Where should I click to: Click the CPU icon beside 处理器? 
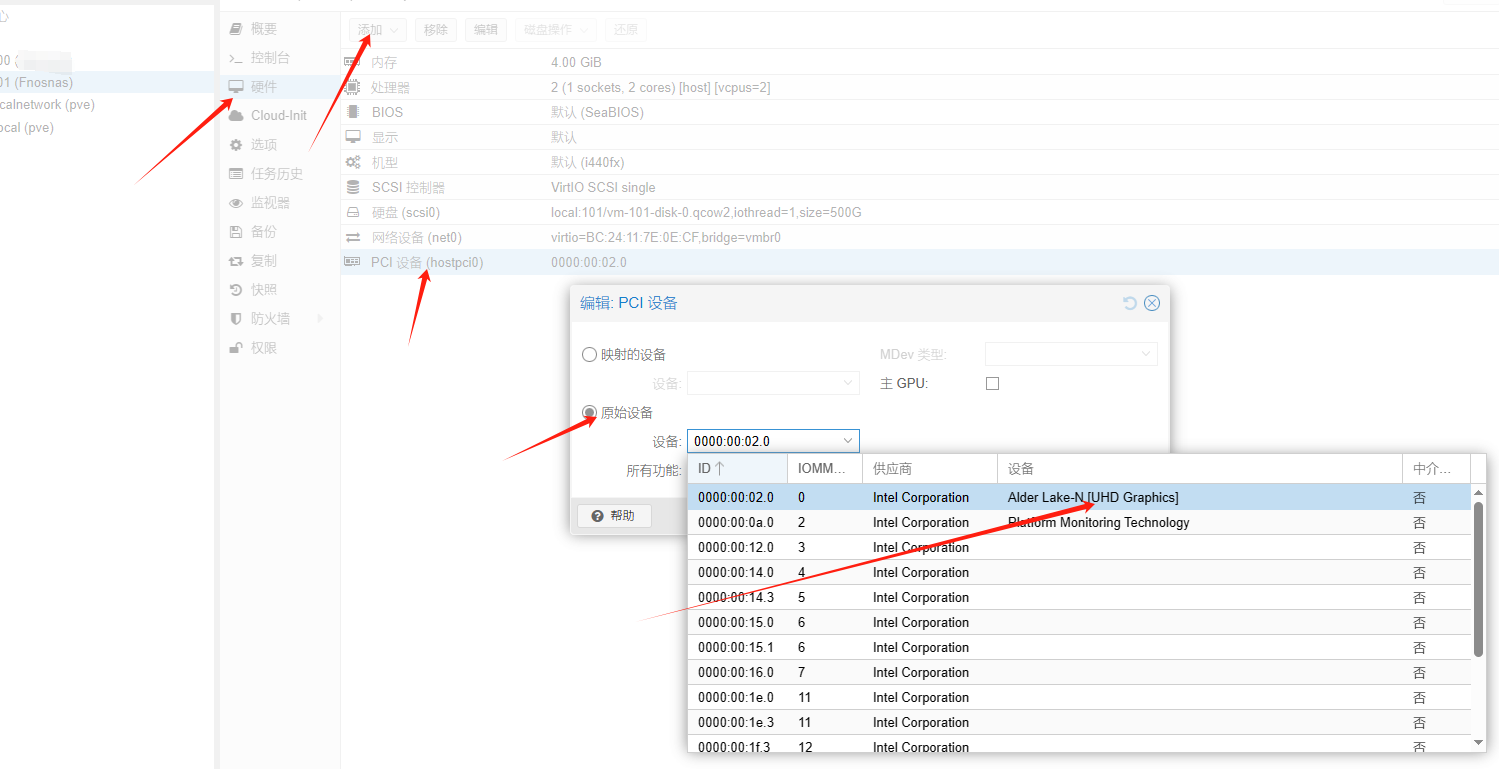tap(353, 87)
